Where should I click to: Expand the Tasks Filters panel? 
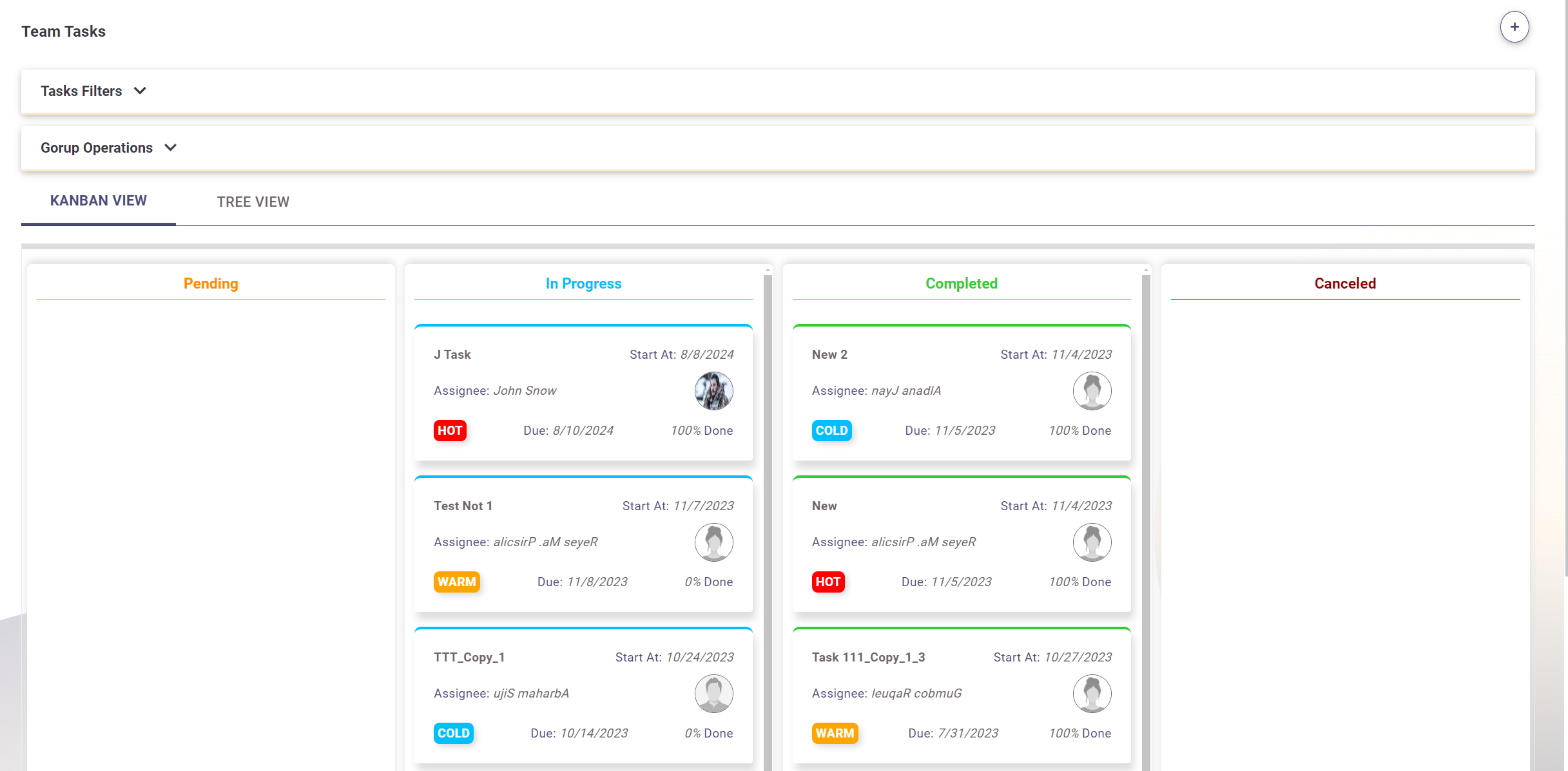[x=81, y=91]
